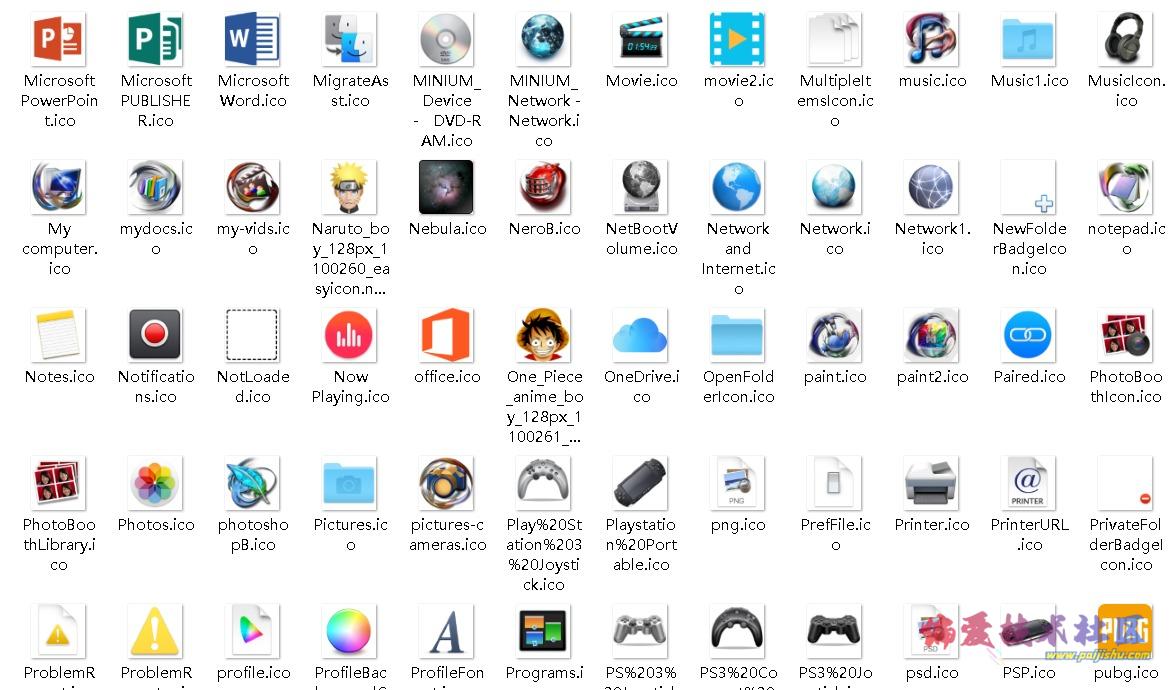Select the color wheel ProfileBac icon
1171x690 pixels.
pyautogui.click(x=350, y=631)
